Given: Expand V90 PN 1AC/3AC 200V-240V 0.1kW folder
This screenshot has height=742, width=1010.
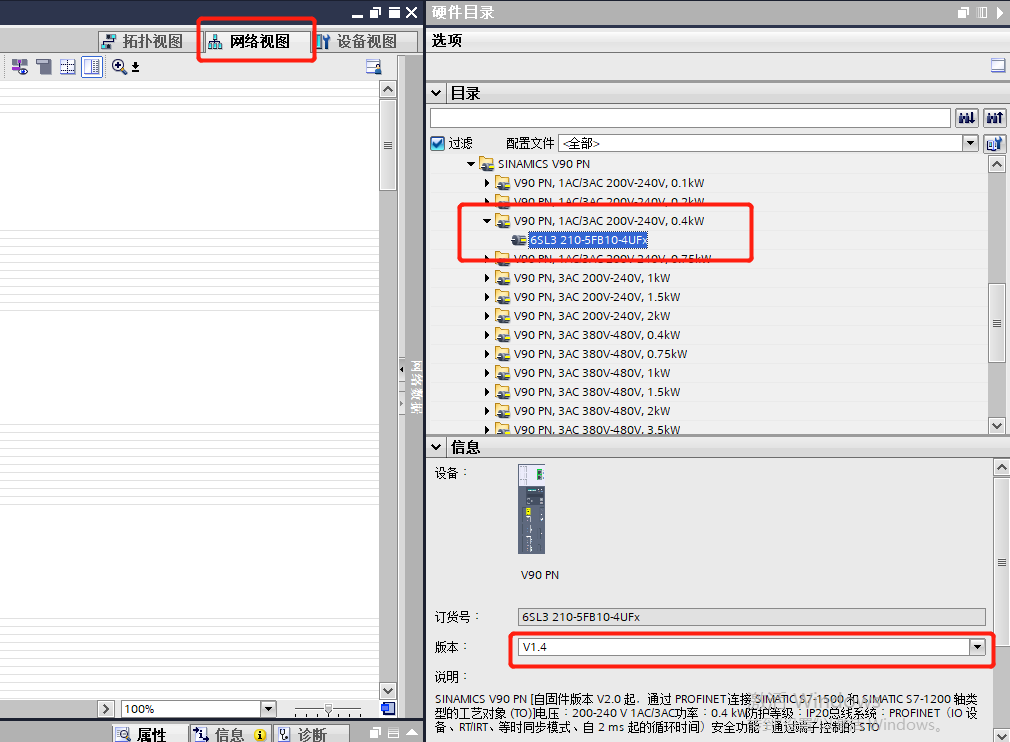Looking at the screenshot, I should [487, 184].
